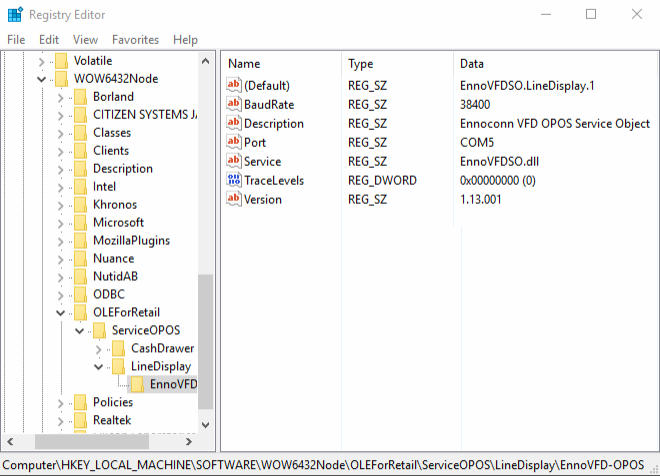The width and height of the screenshot is (660, 476).
Task: Expand the Policies key
Action: click(x=60, y=403)
